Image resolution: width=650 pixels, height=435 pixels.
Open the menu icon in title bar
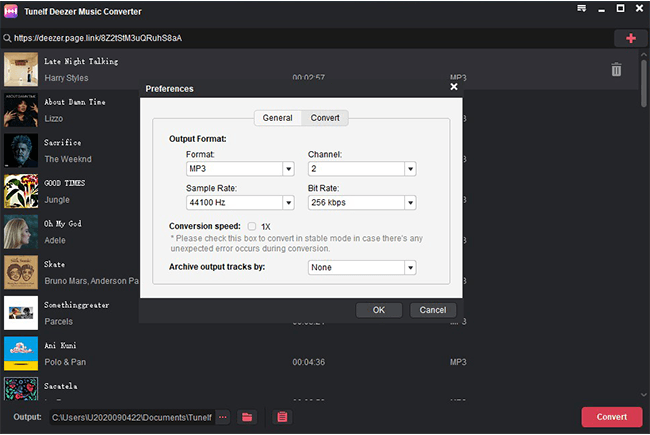(581, 9)
